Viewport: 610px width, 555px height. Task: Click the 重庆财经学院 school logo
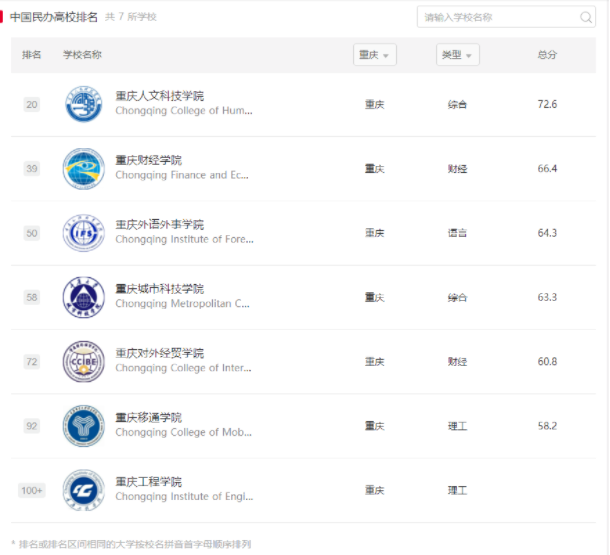point(84,168)
